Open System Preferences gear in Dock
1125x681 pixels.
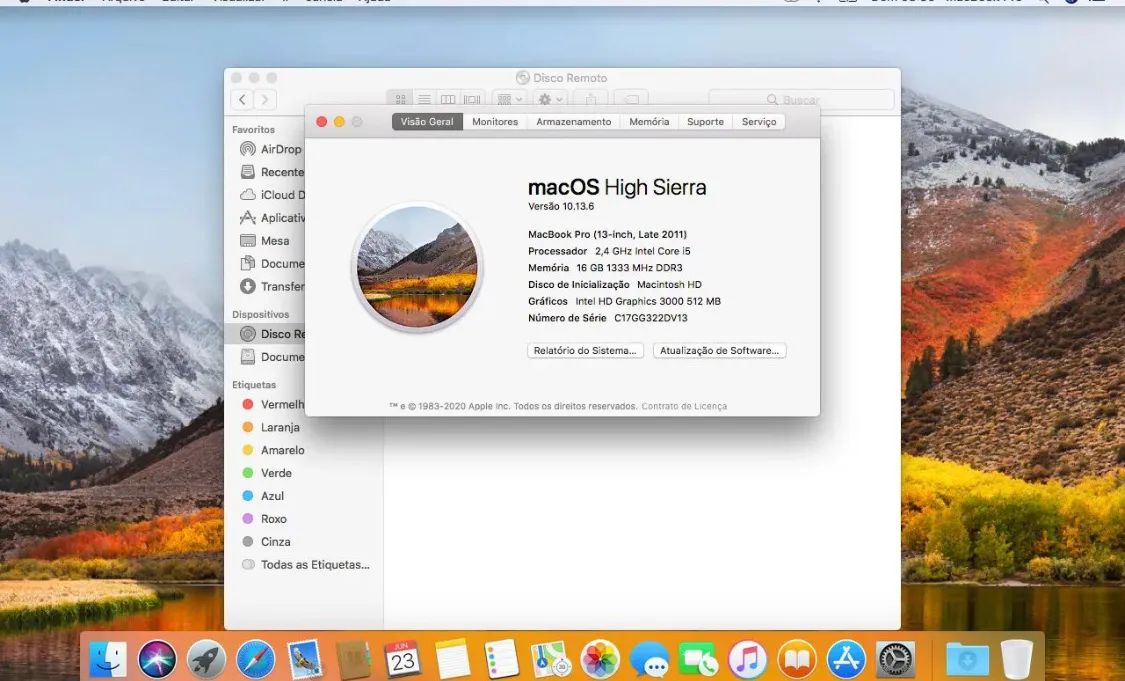tap(895, 659)
